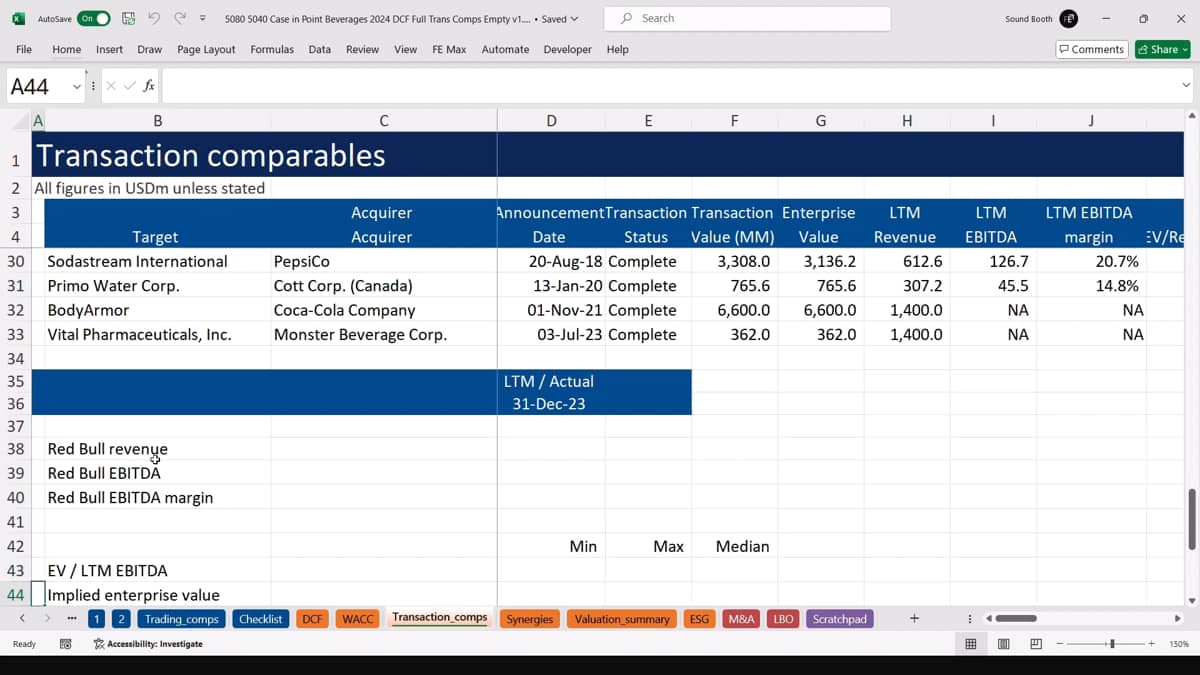The height and width of the screenshot is (675, 1200).
Task: Click the Excel app logo icon
Action: coord(18,19)
